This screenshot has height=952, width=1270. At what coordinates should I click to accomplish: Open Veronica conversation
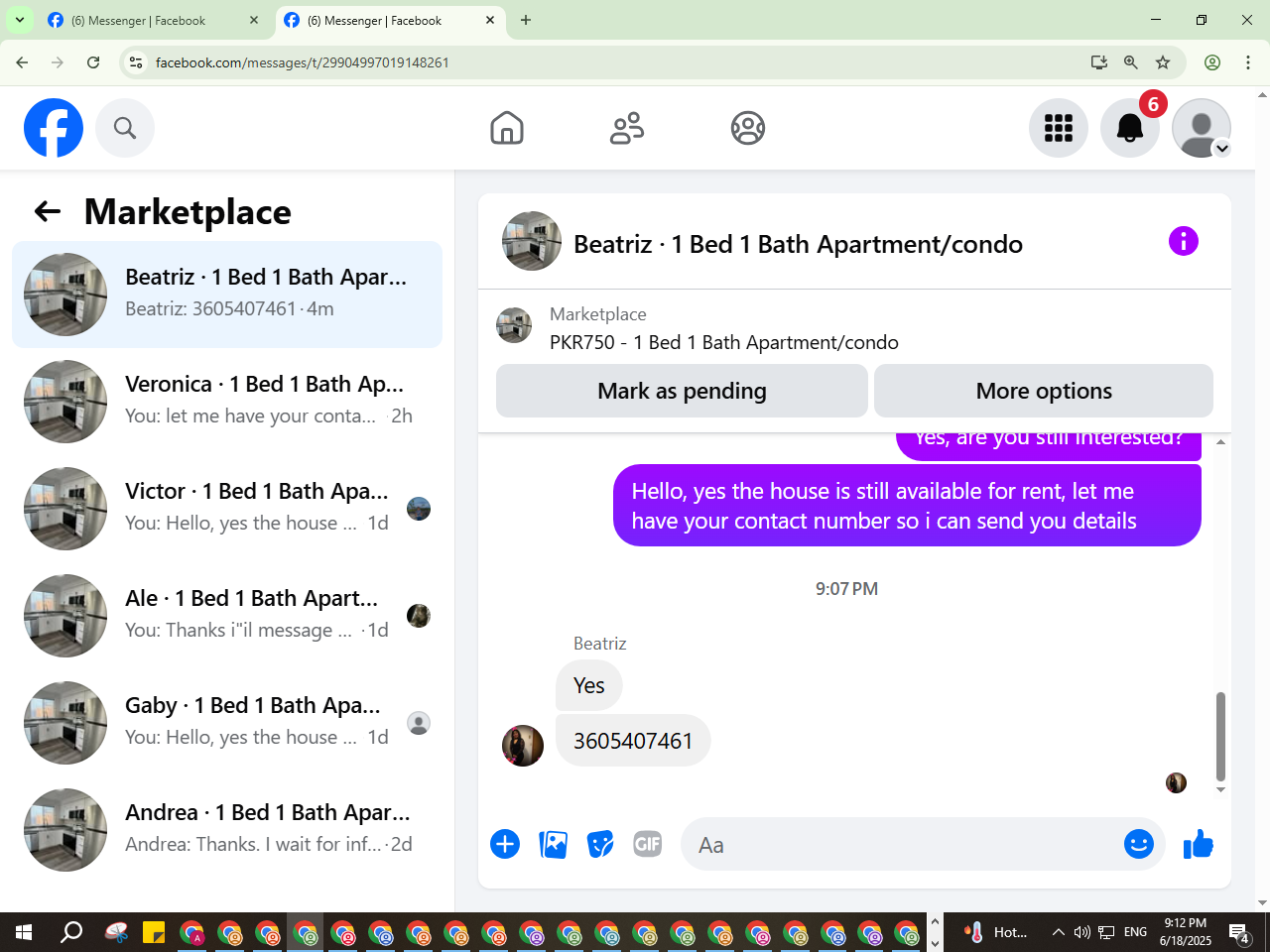(x=227, y=402)
